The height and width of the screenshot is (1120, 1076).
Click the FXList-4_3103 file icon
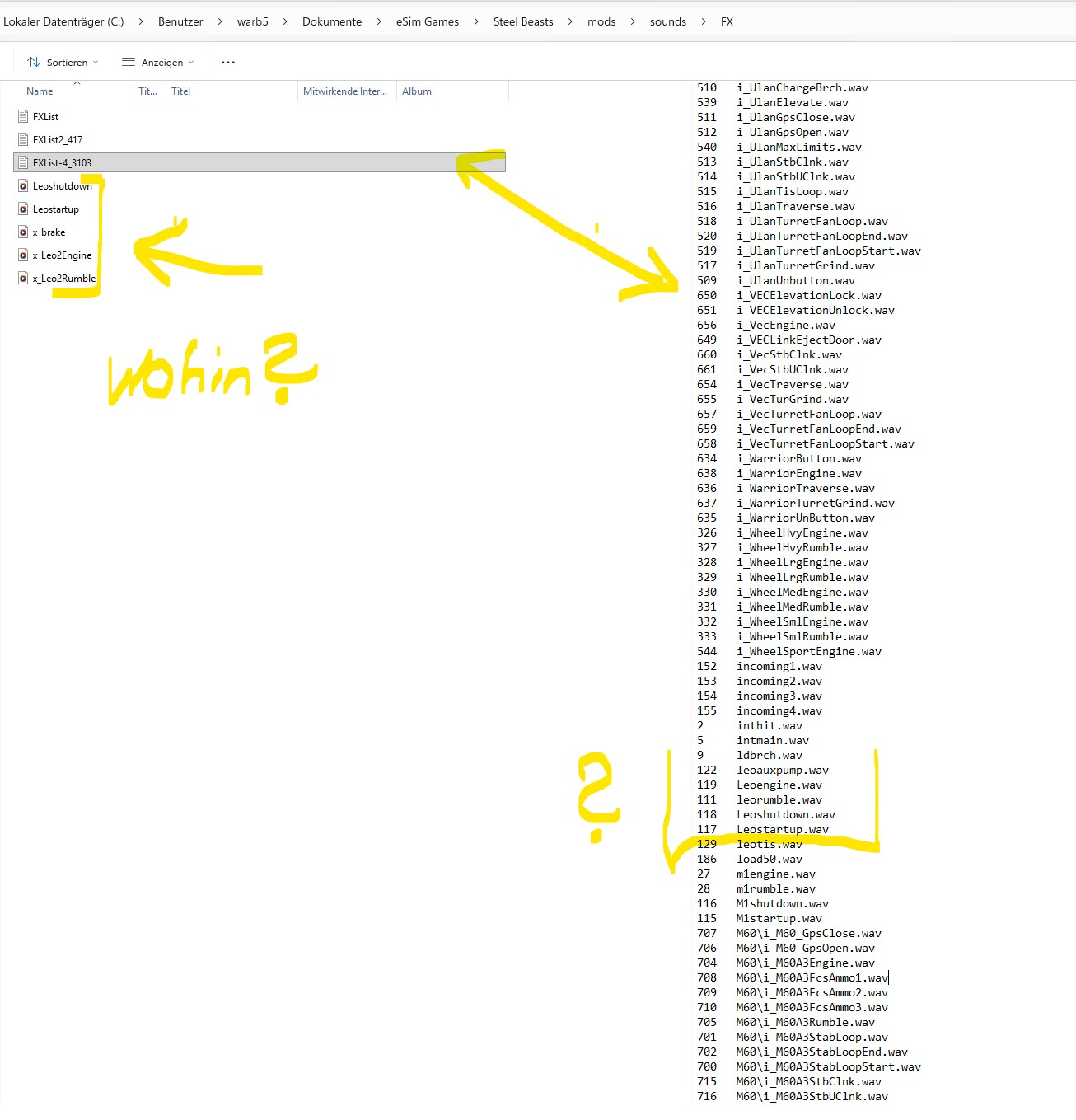[x=23, y=163]
